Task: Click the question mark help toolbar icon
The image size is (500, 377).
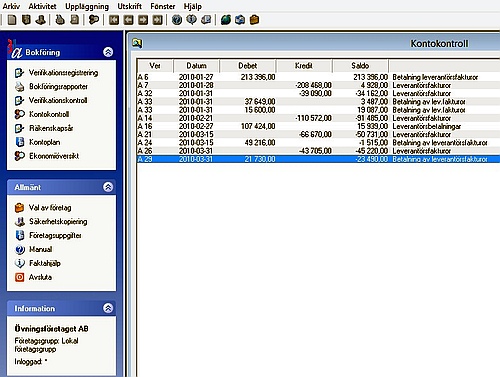Action: [177, 20]
